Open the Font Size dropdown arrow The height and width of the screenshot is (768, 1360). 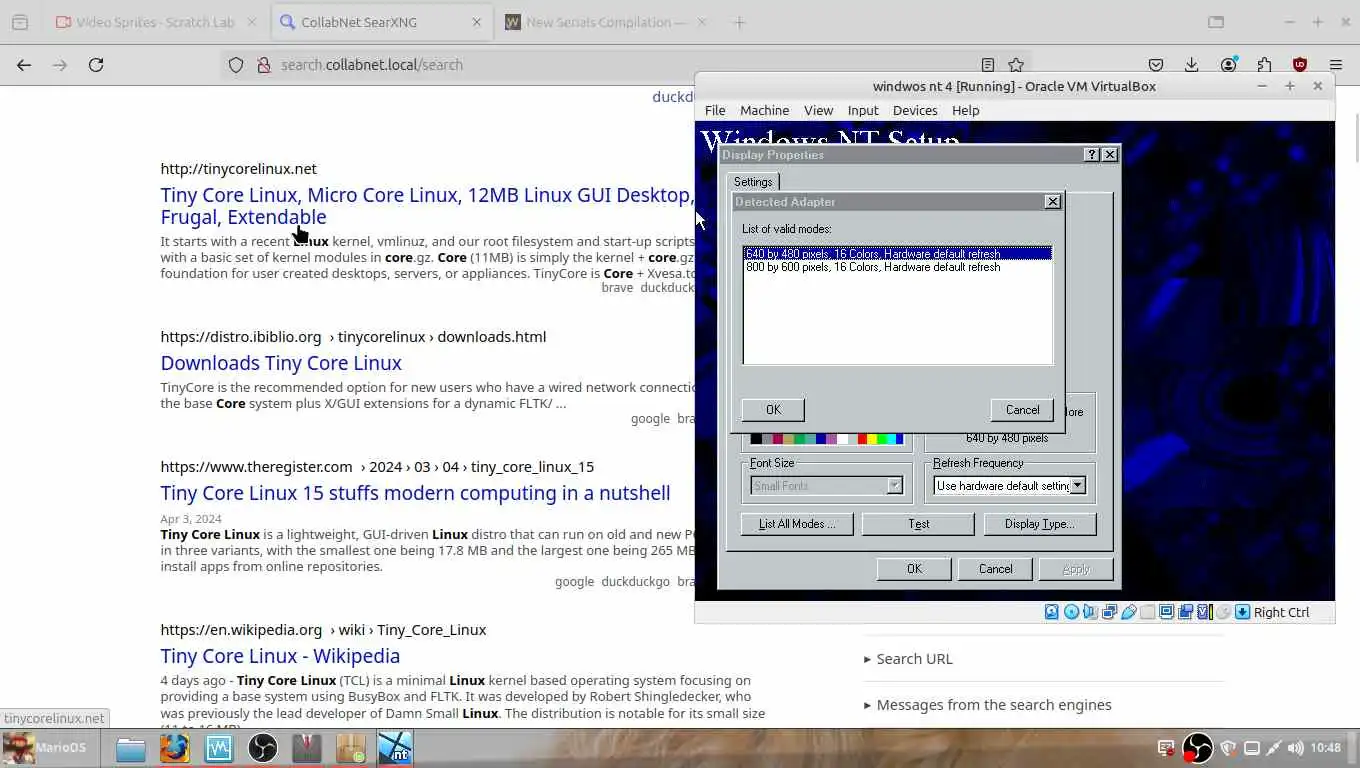(x=894, y=486)
